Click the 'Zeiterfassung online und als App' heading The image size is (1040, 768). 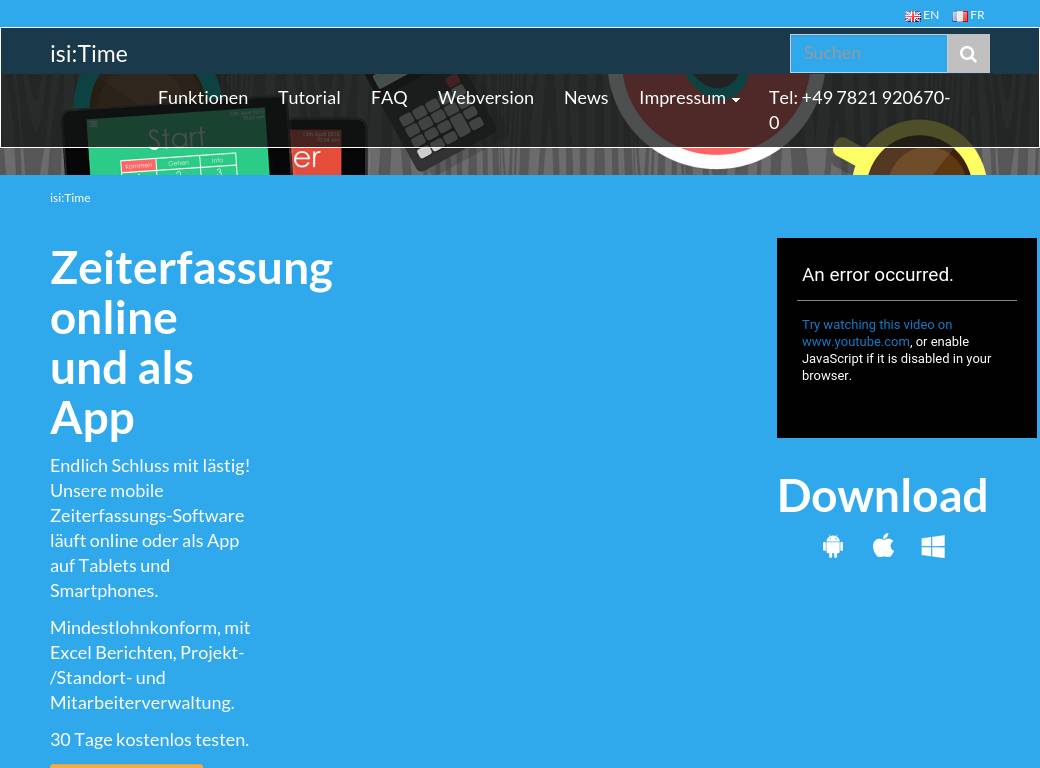191,343
